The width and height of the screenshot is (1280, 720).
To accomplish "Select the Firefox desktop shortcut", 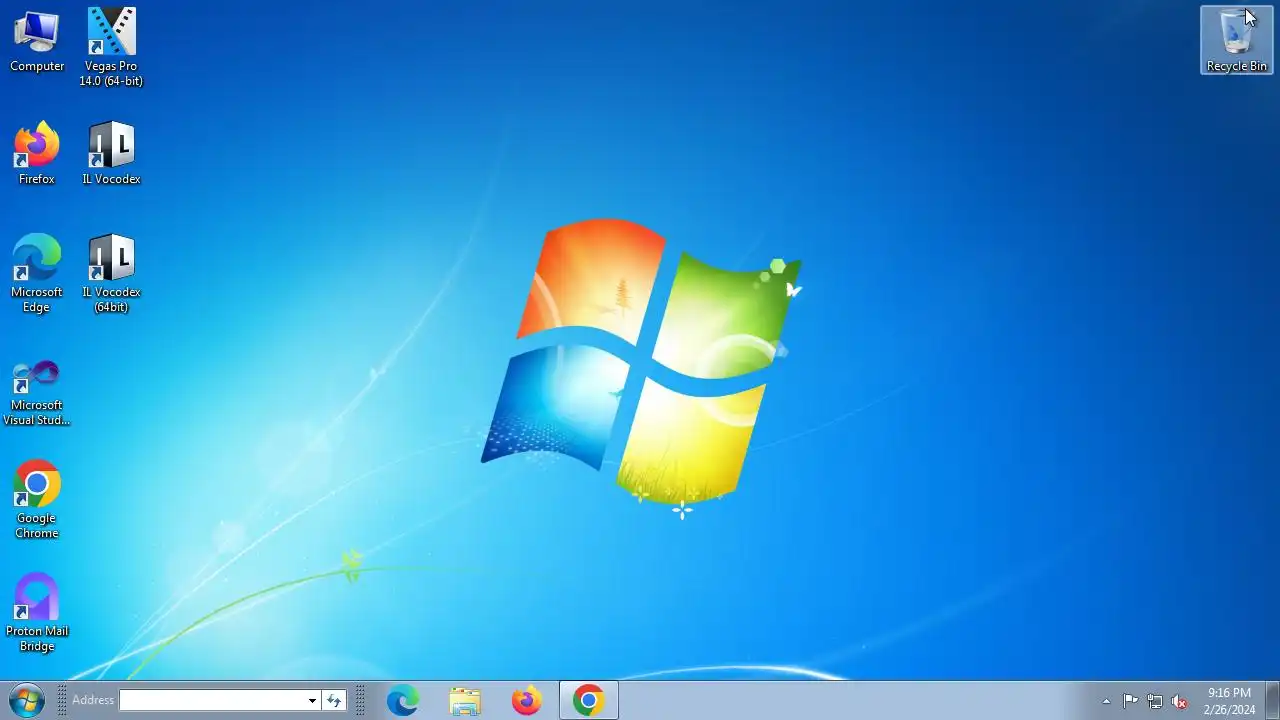I will click(37, 153).
